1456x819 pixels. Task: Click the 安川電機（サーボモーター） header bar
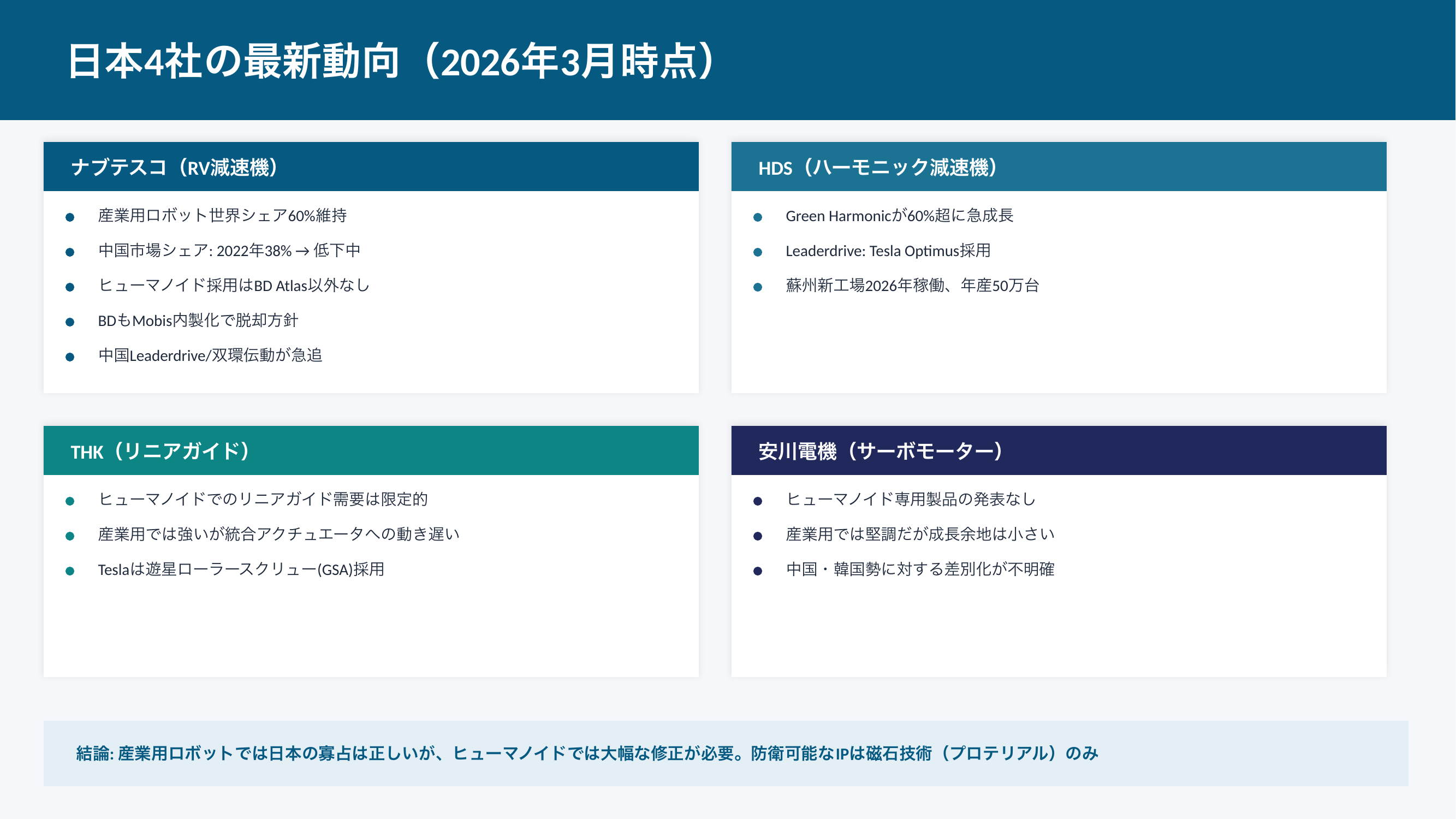tap(1058, 450)
